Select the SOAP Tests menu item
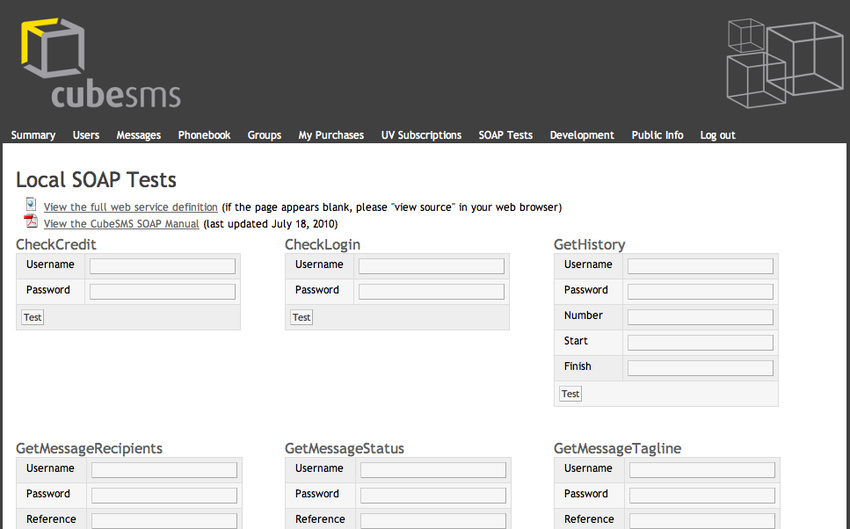 coord(506,135)
